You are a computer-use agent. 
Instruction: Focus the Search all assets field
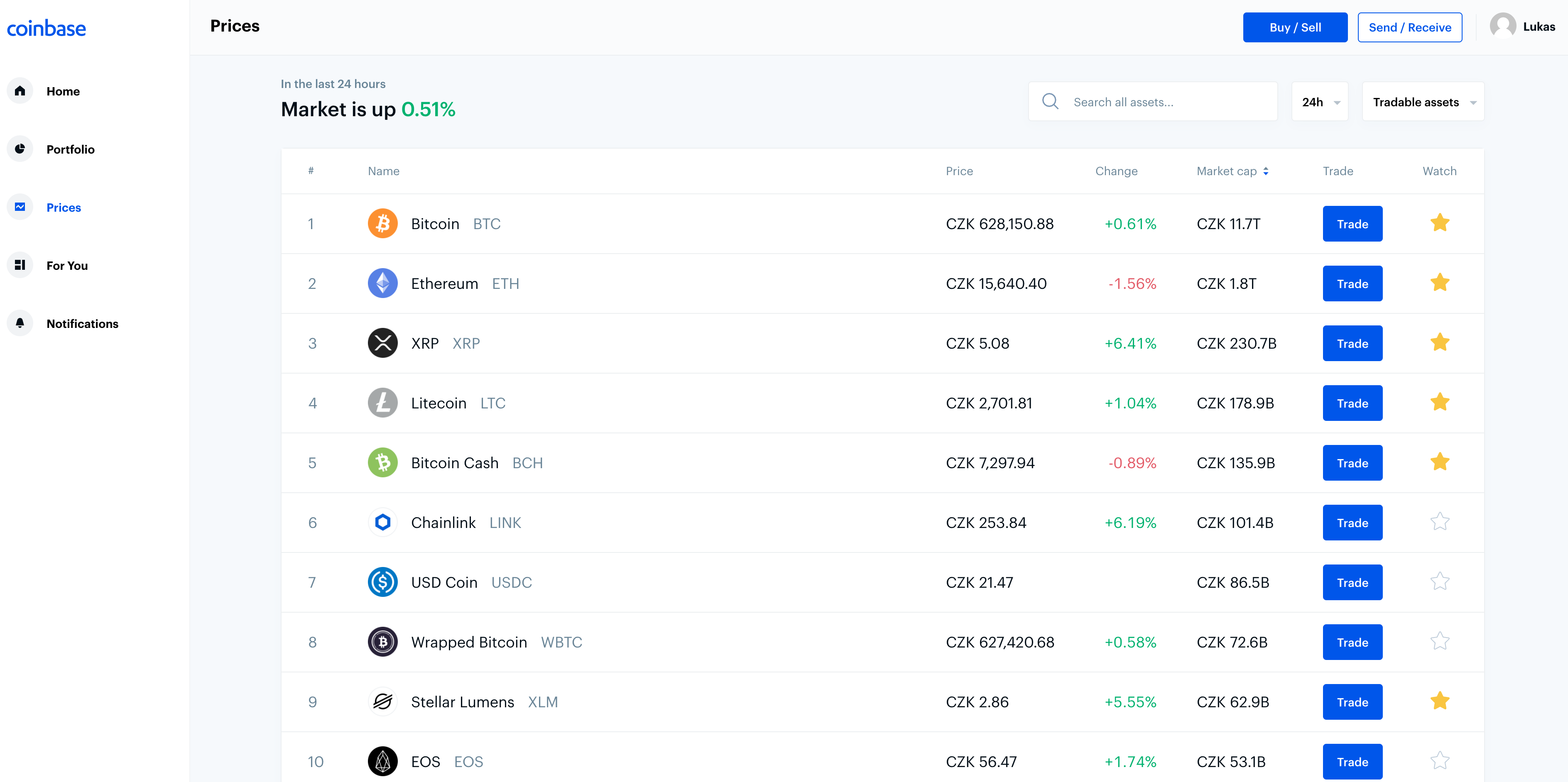(1169, 102)
